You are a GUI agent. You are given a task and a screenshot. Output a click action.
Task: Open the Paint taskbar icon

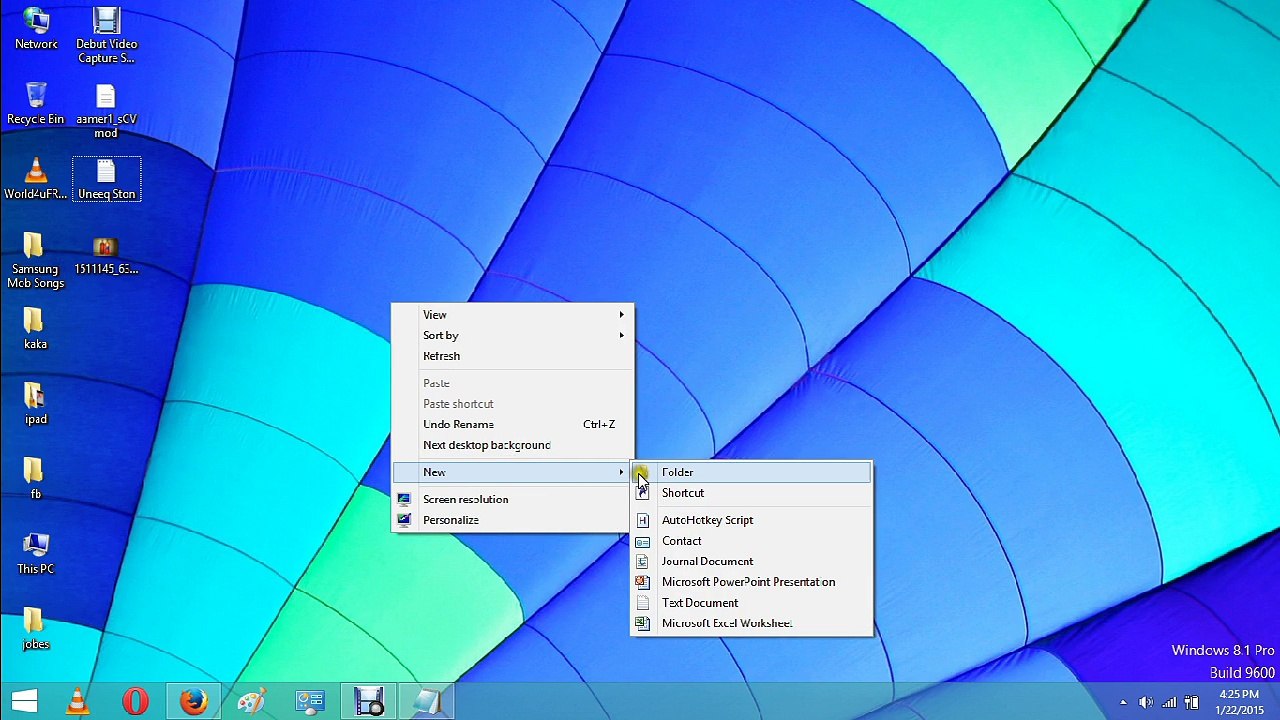(x=251, y=702)
